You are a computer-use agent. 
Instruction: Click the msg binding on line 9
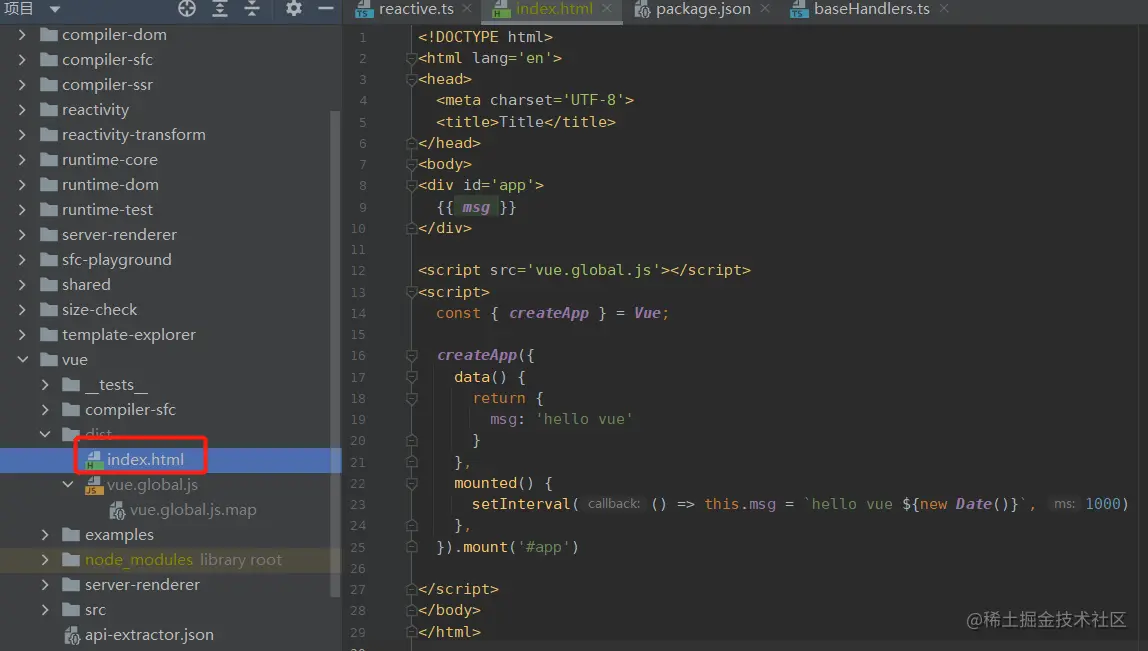(x=476, y=207)
